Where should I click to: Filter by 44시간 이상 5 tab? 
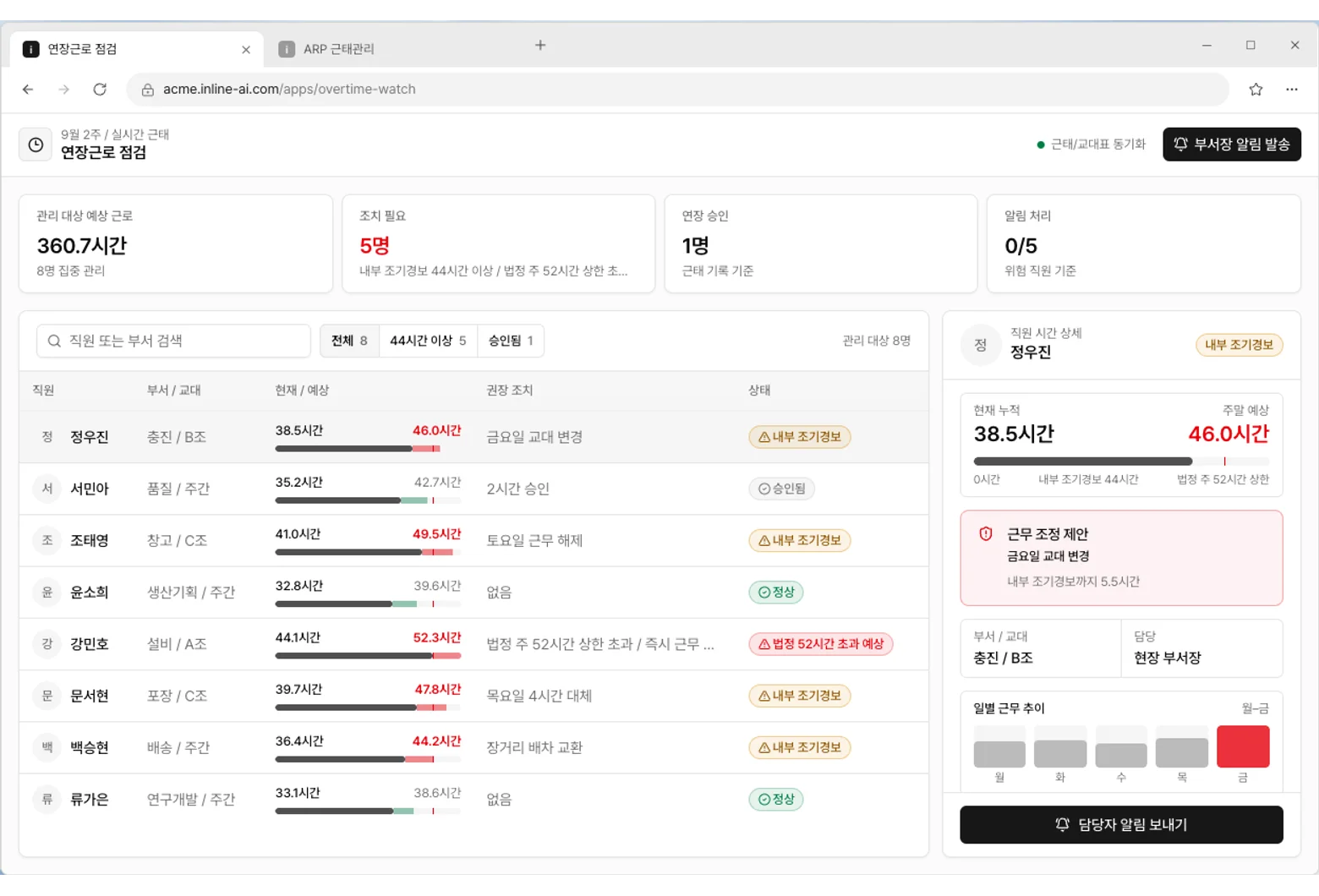(428, 341)
